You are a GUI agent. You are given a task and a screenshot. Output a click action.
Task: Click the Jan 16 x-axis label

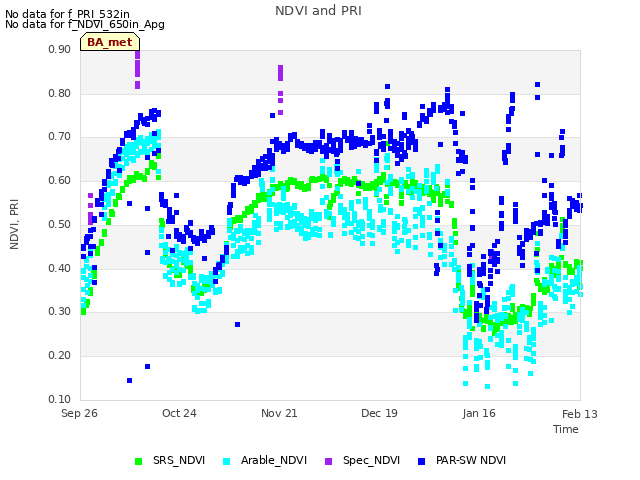[x=479, y=413]
